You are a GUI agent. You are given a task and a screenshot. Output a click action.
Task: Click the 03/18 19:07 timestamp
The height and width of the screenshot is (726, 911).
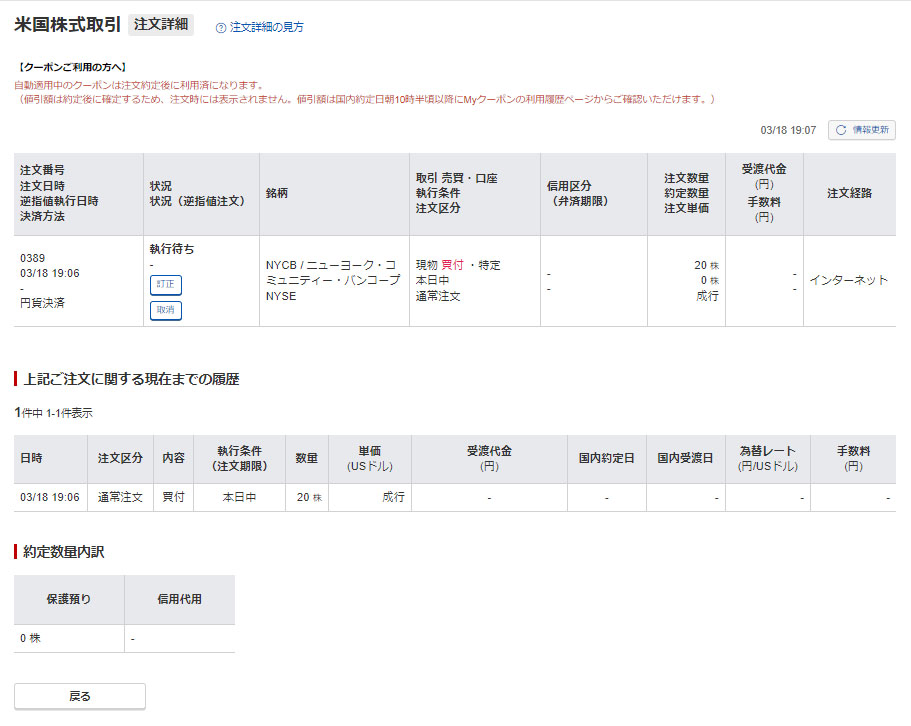coord(788,131)
